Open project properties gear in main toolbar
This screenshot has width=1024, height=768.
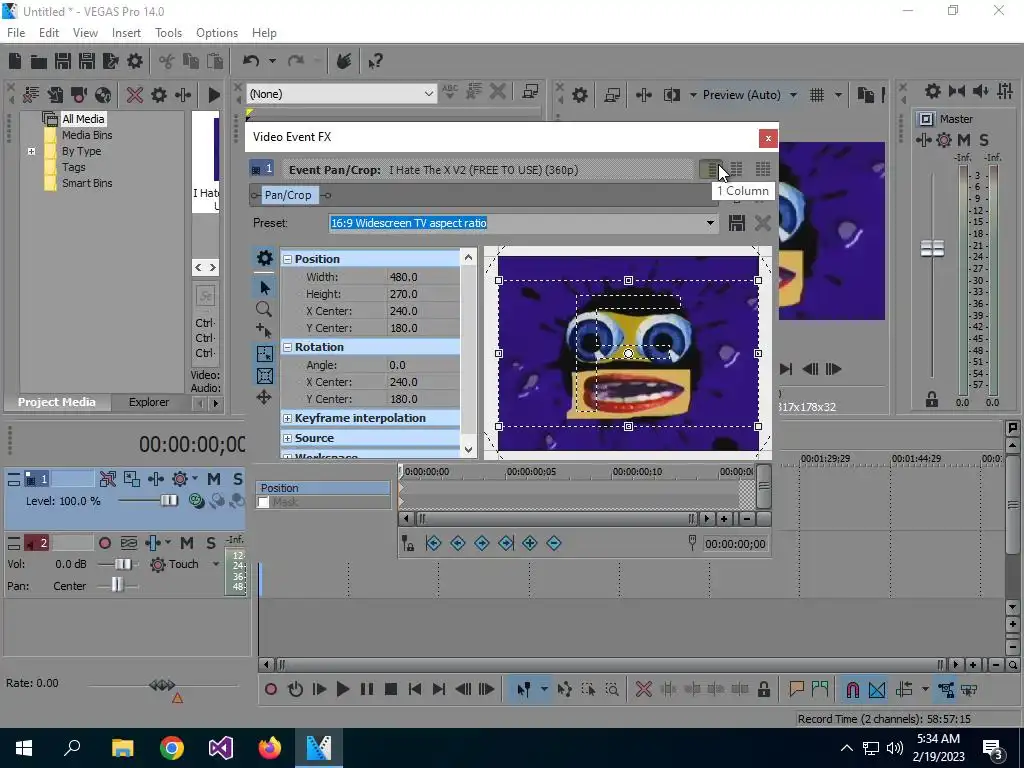pos(135,61)
